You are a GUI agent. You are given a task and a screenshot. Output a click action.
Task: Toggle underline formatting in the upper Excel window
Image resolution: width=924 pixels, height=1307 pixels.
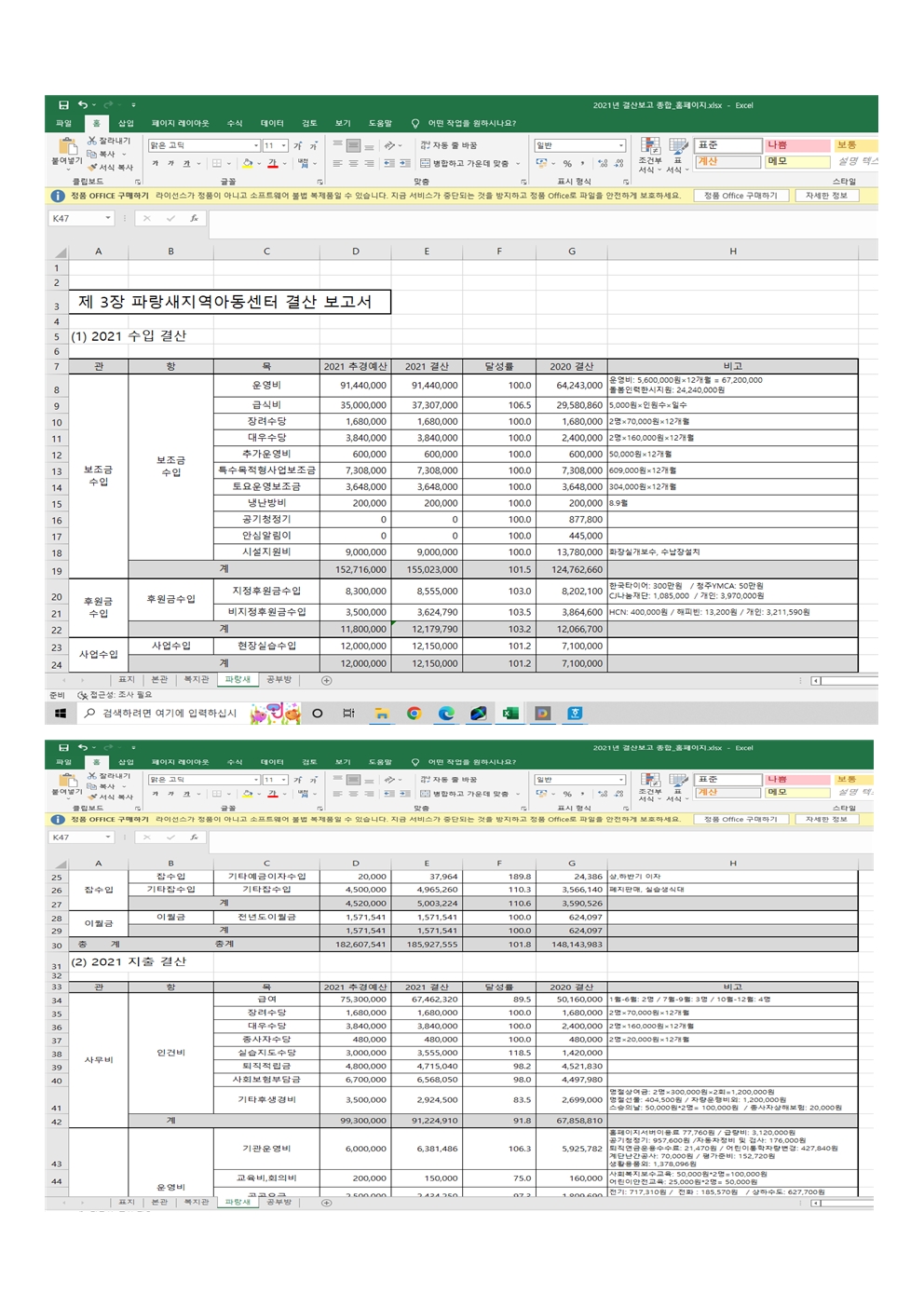[x=187, y=164]
